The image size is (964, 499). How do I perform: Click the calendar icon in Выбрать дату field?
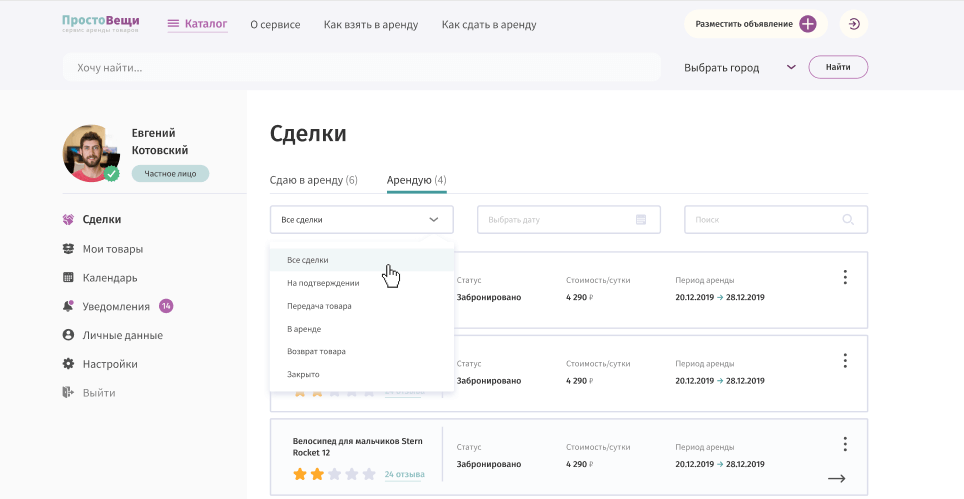coord(641,219)
